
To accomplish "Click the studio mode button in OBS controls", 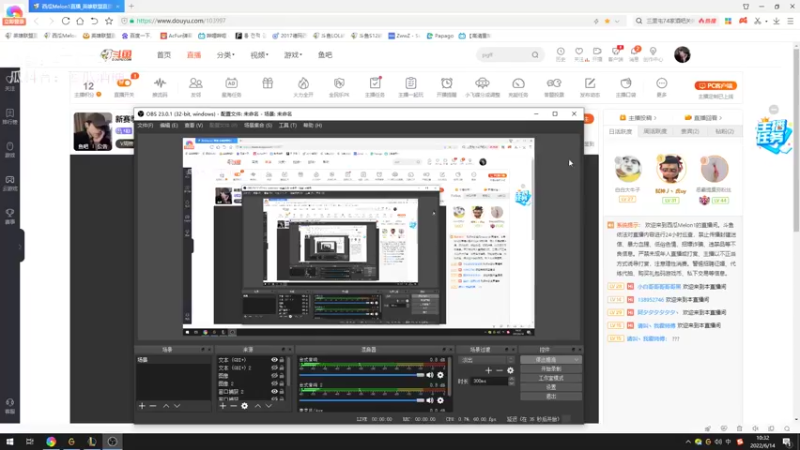I will click(x=551, y=378).
